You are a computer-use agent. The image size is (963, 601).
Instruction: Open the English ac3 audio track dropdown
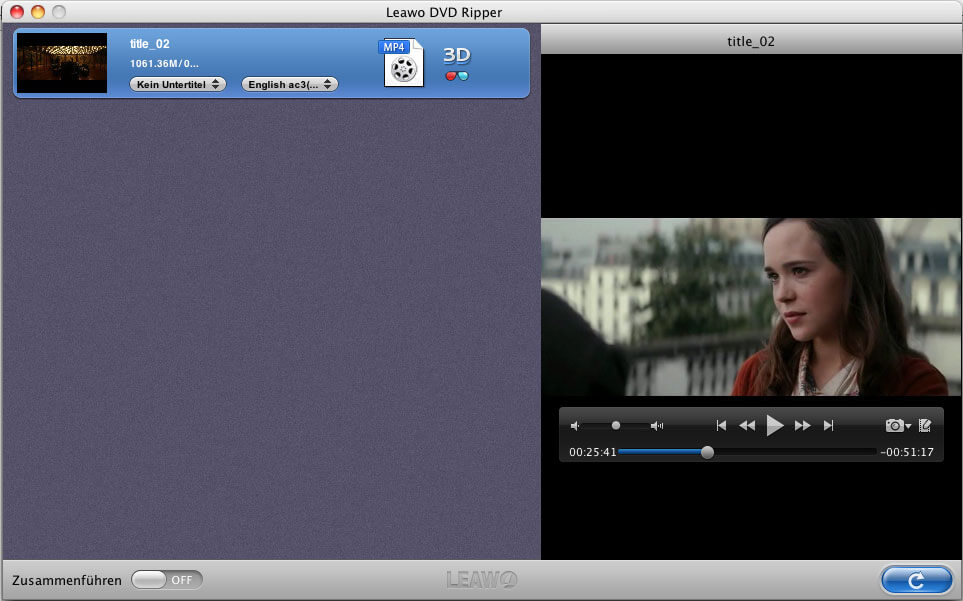pos(289,84)
